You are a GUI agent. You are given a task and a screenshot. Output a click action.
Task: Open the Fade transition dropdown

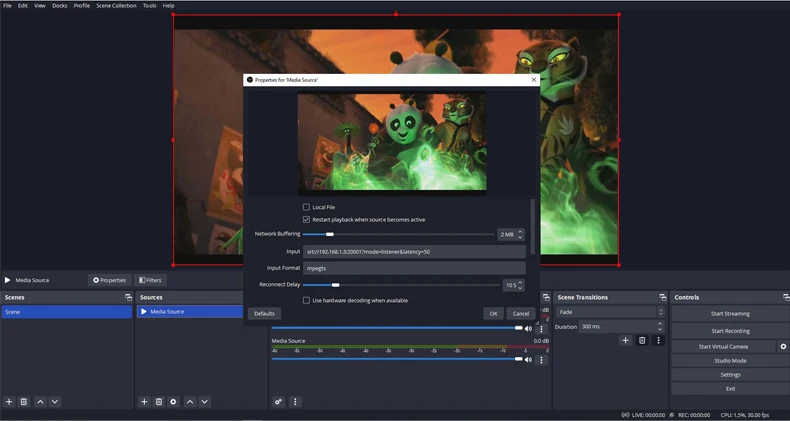pyautogui.click(x=610, y=312)
